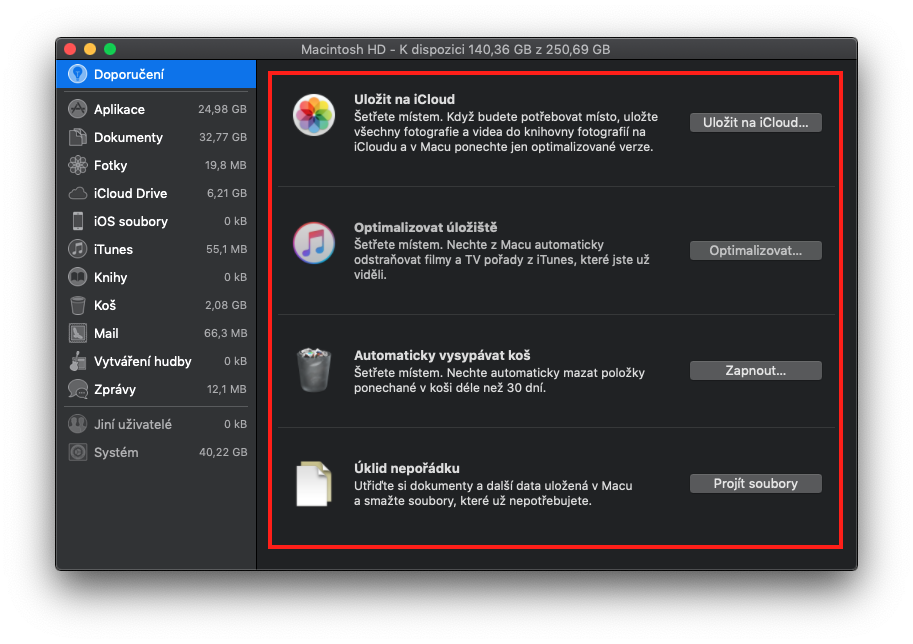Click the Optimalizovat… button
Viewport: 913px width, 644px height.
tap(755, 250)
